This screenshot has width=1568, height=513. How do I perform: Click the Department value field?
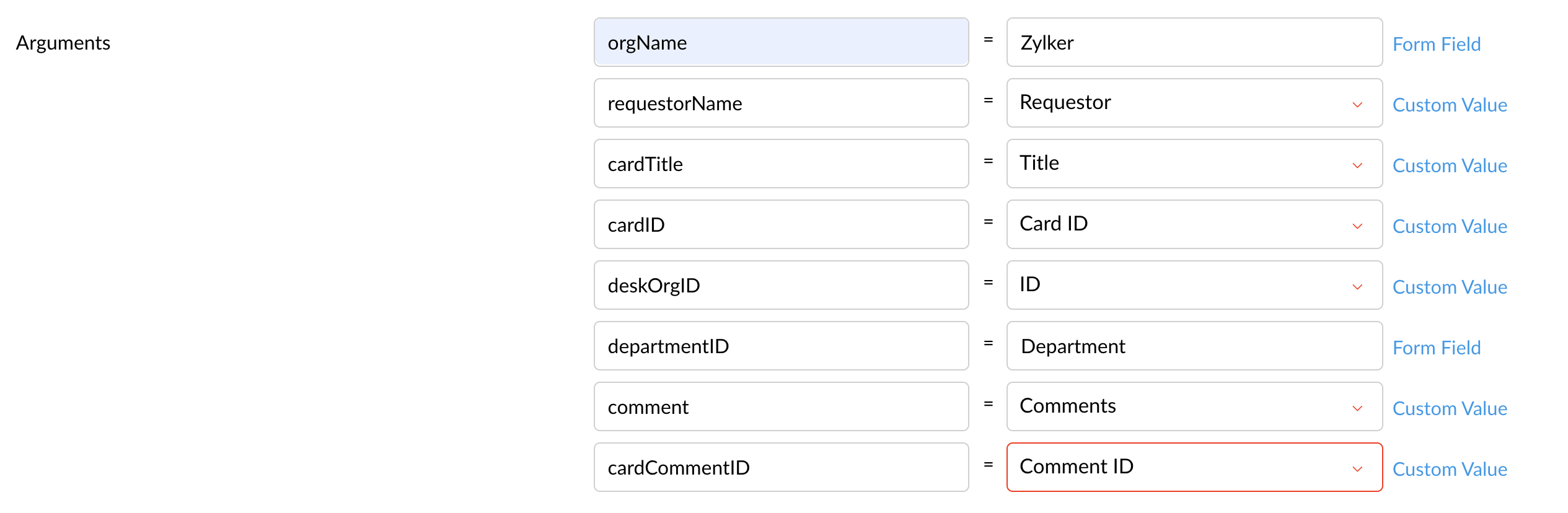tap(1194, 346)
